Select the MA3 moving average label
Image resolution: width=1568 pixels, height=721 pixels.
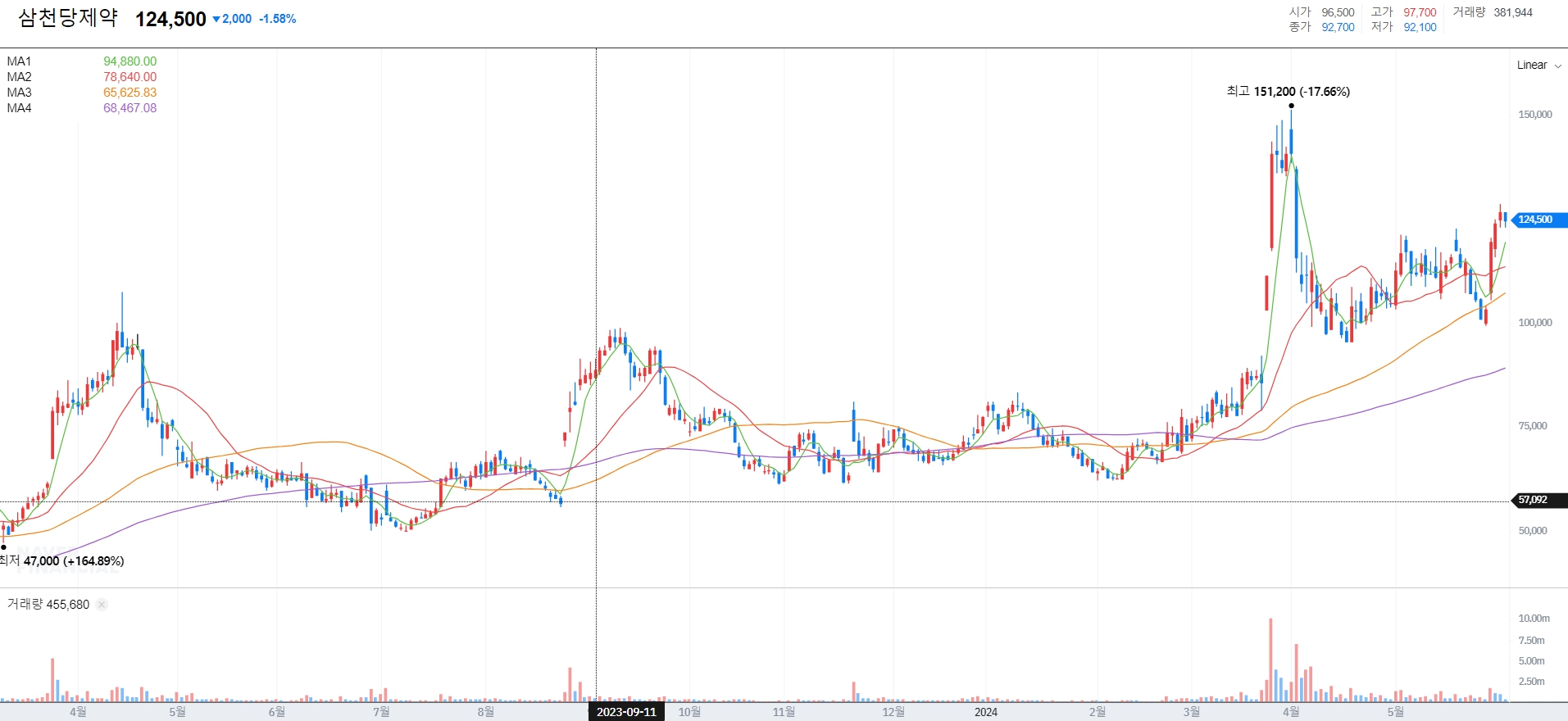pyautogui.click(x=19, y=93)
